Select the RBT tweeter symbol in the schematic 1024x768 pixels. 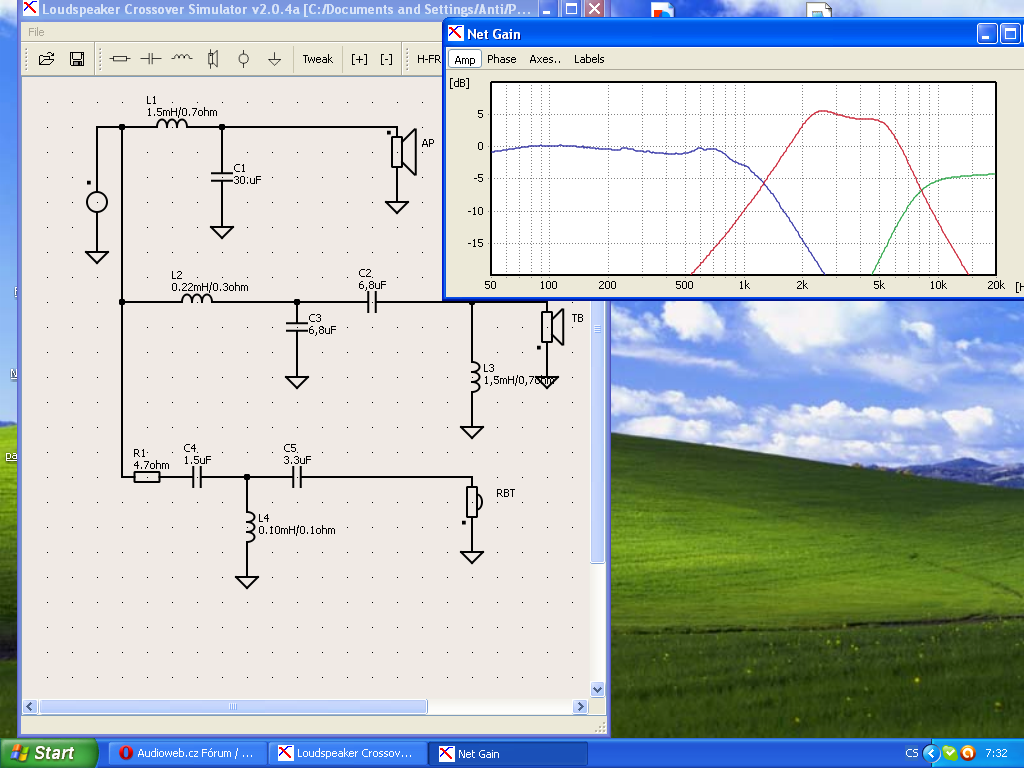[474, 502]
